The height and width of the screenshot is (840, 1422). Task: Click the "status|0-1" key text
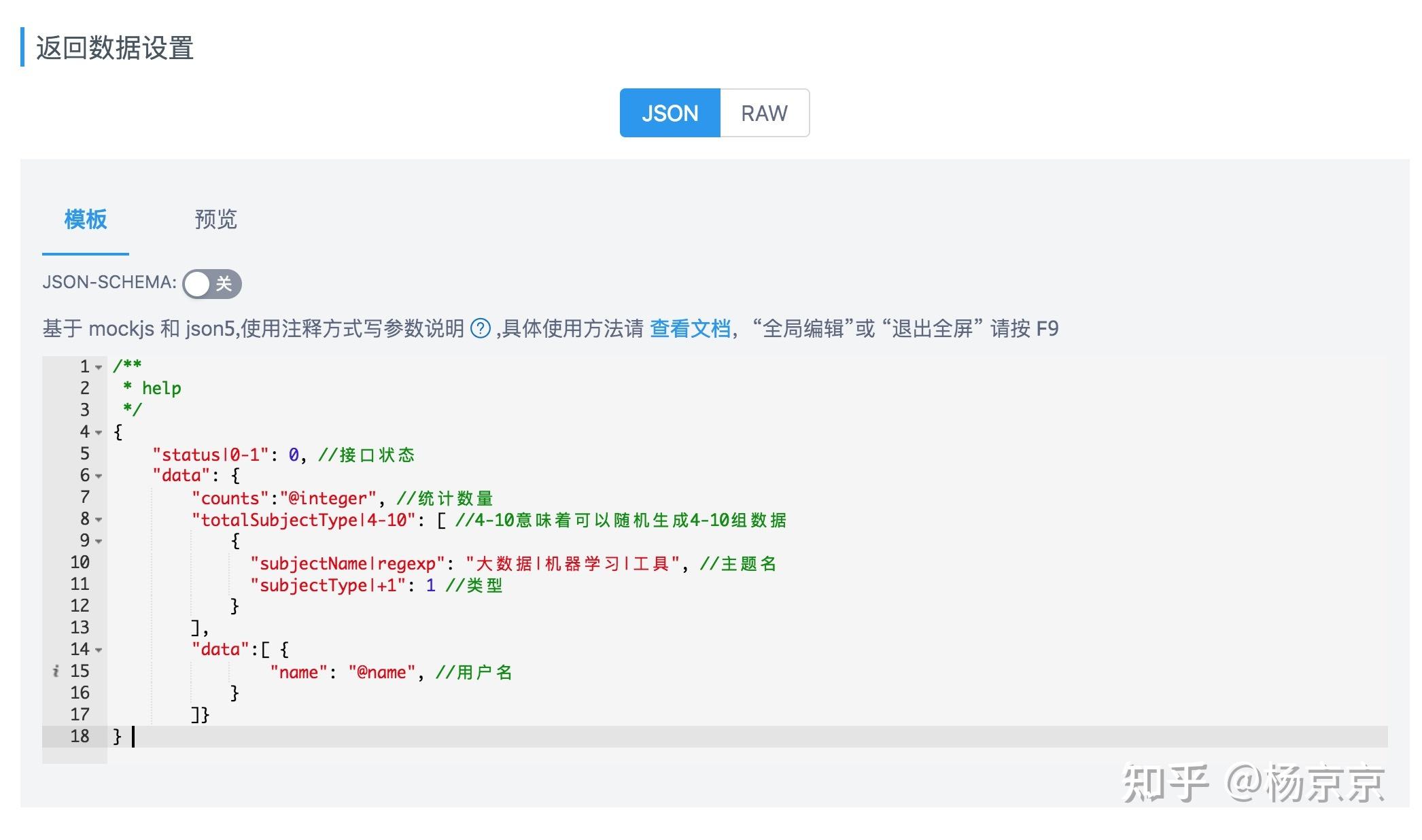coord(211,455)
